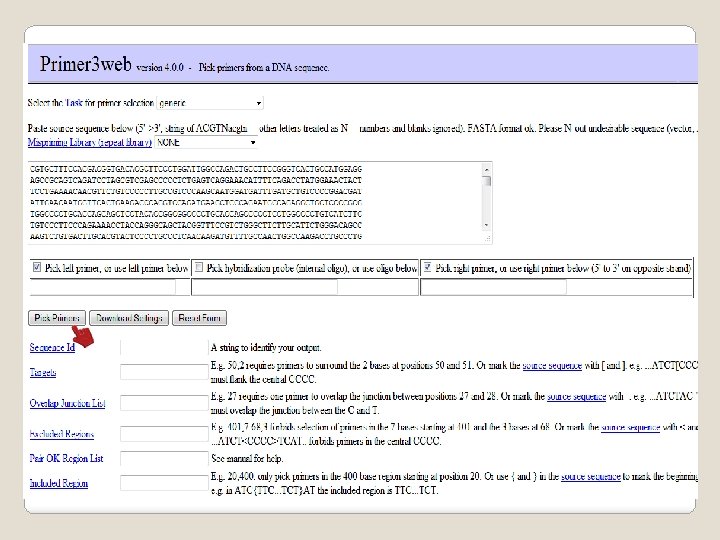Follow source sequence link in Excluded Regions description

[630, 428]
